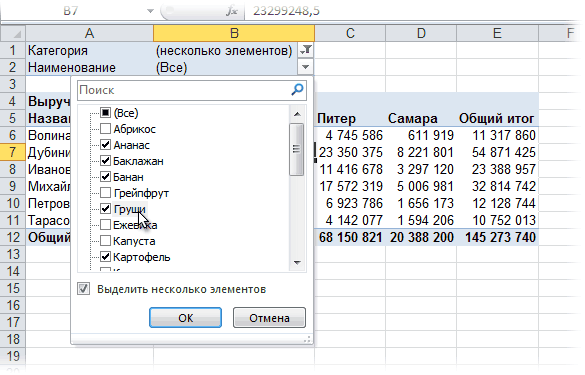Image resolution: width=585 pixels, height=375 pixels.
Task: Open the Наименование filter dropdown arrow
Action: (306, 67)
